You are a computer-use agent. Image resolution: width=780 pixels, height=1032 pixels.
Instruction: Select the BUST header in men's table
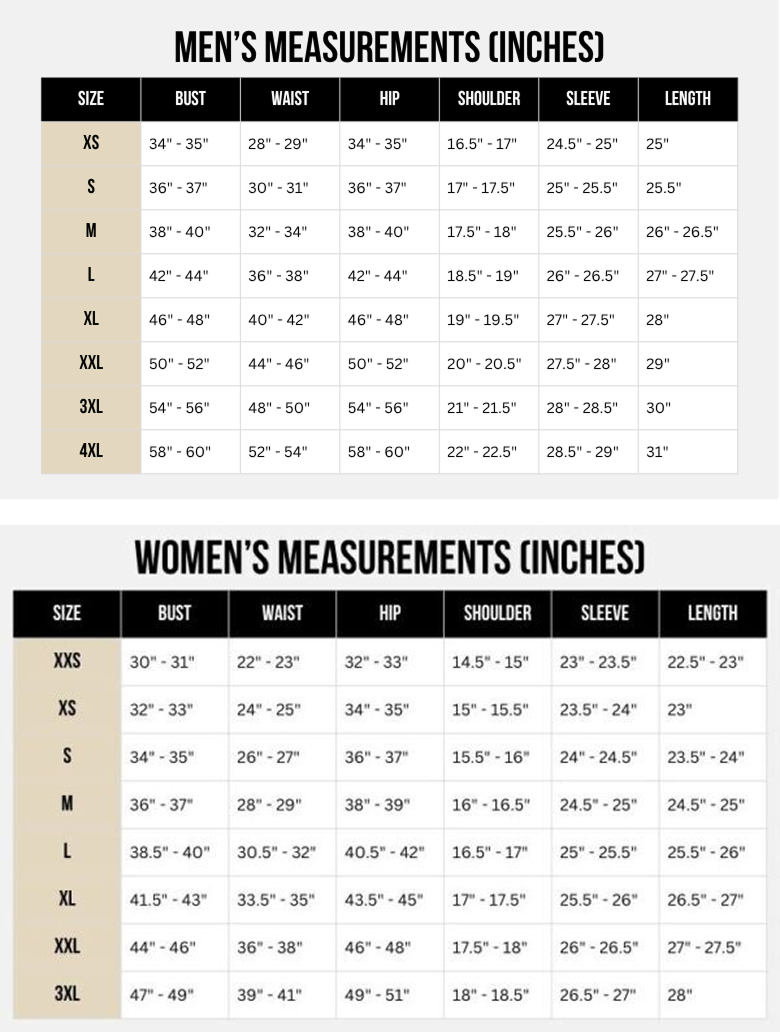[x=190, y=98]
